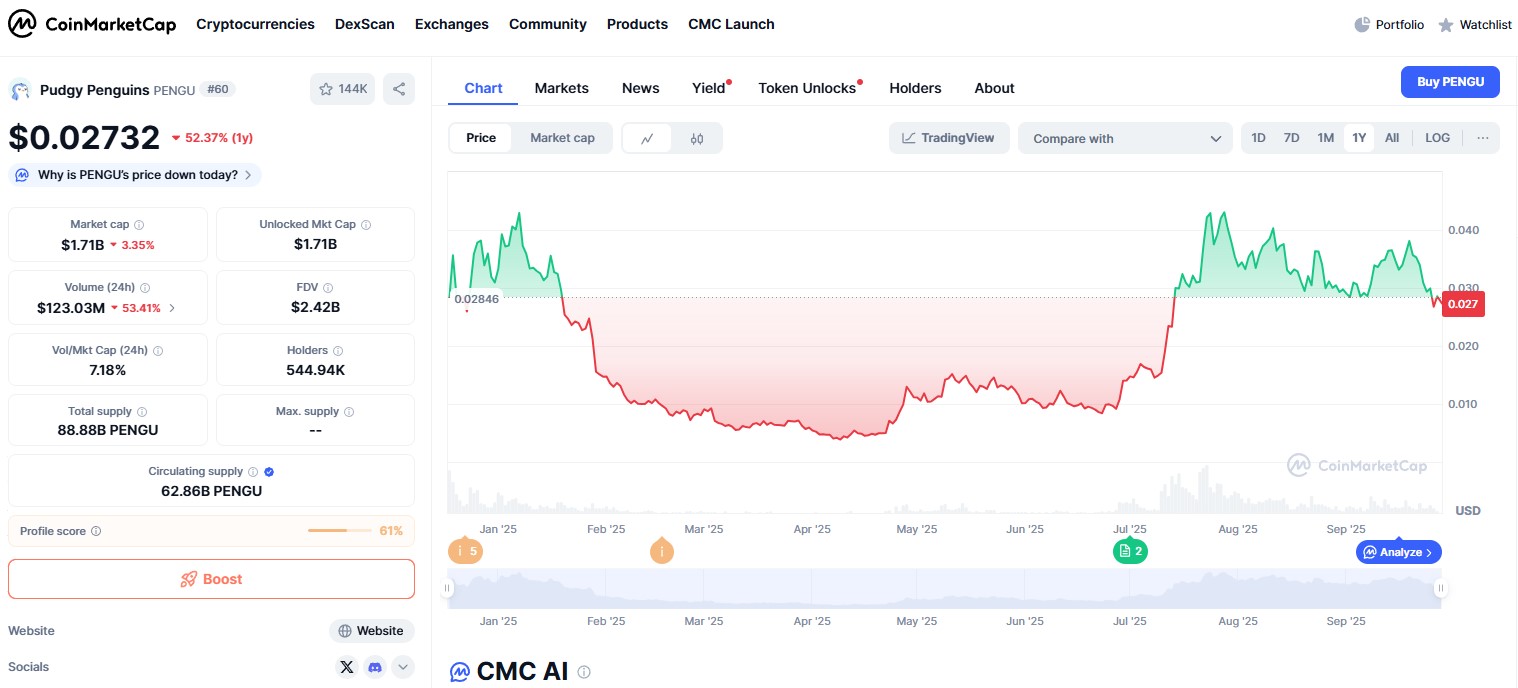Open the Token Unlocks tab
Image resolution: width=1518 pixels, height=688 pixels.
(806, 88)
